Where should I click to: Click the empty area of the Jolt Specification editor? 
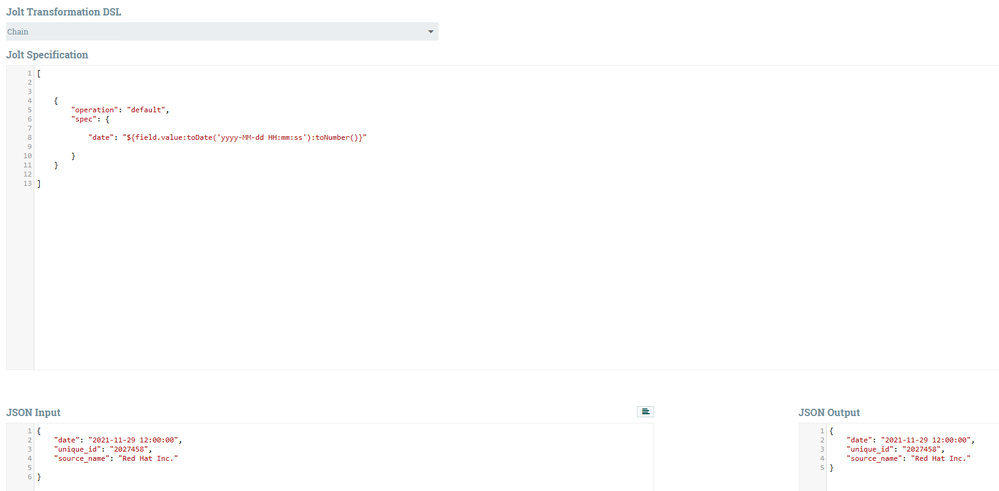click(510, 274)
